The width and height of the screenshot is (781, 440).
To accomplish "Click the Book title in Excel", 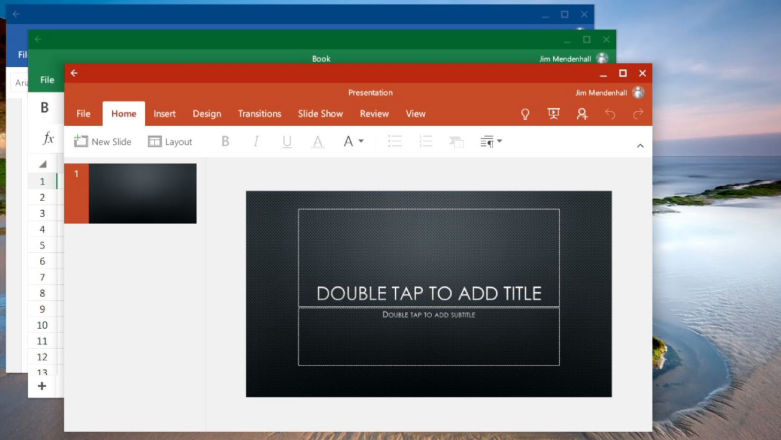I will click(321, 59).
